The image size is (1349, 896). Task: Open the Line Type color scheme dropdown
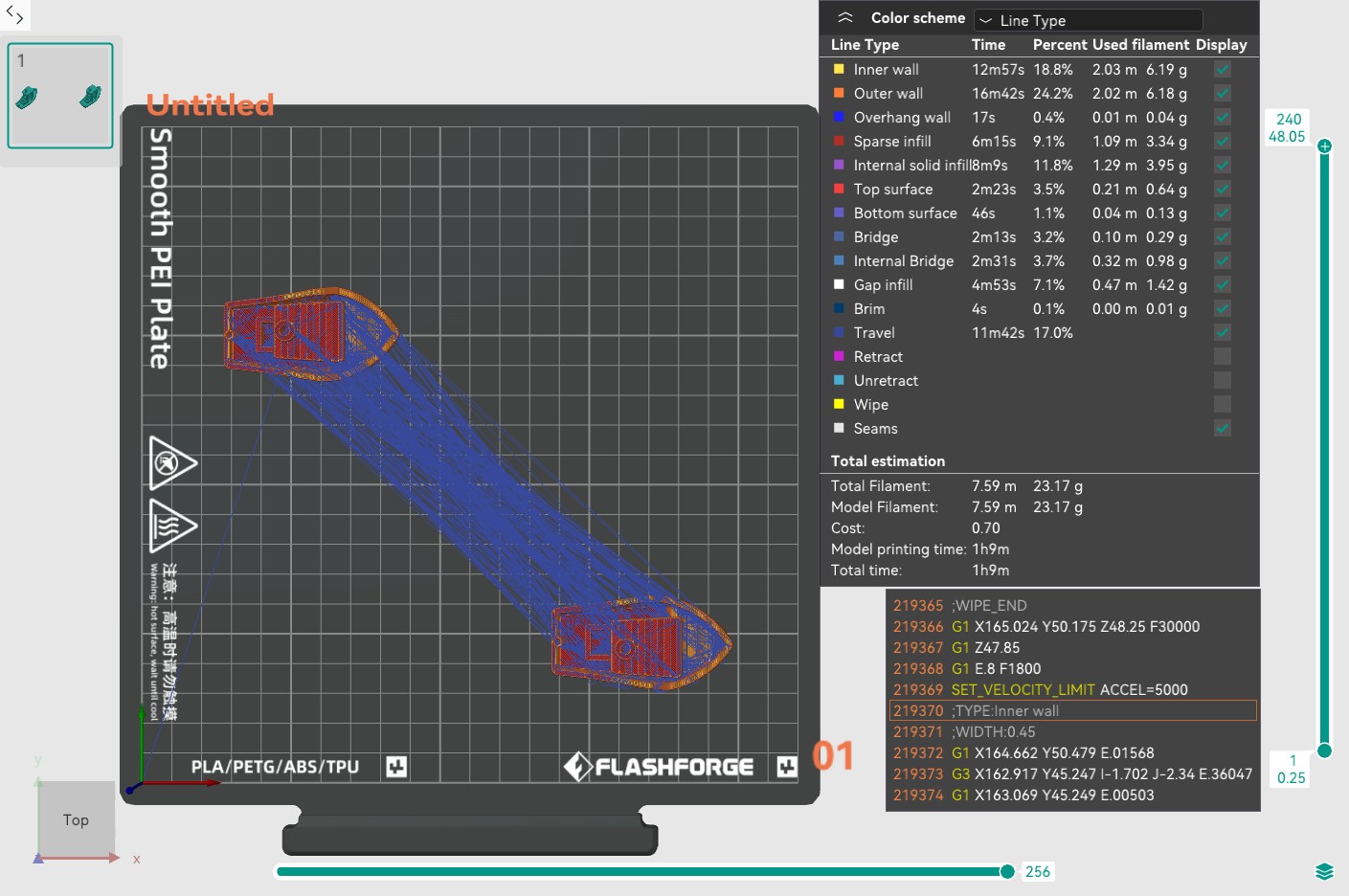pyautogui.click(x=1089, y=20)
